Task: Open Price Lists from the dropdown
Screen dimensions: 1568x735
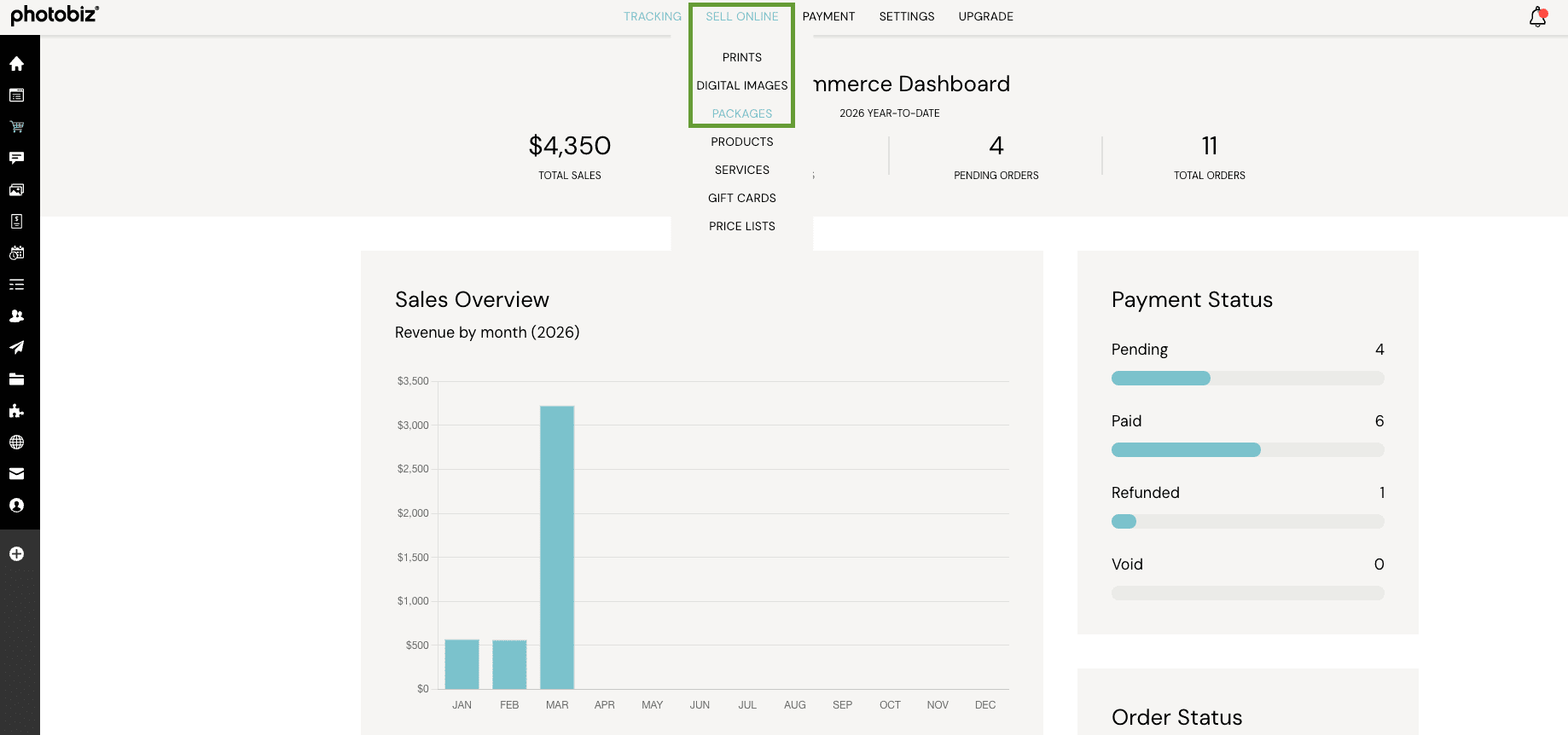Action: pyautogui.click(x=742, y=226)
